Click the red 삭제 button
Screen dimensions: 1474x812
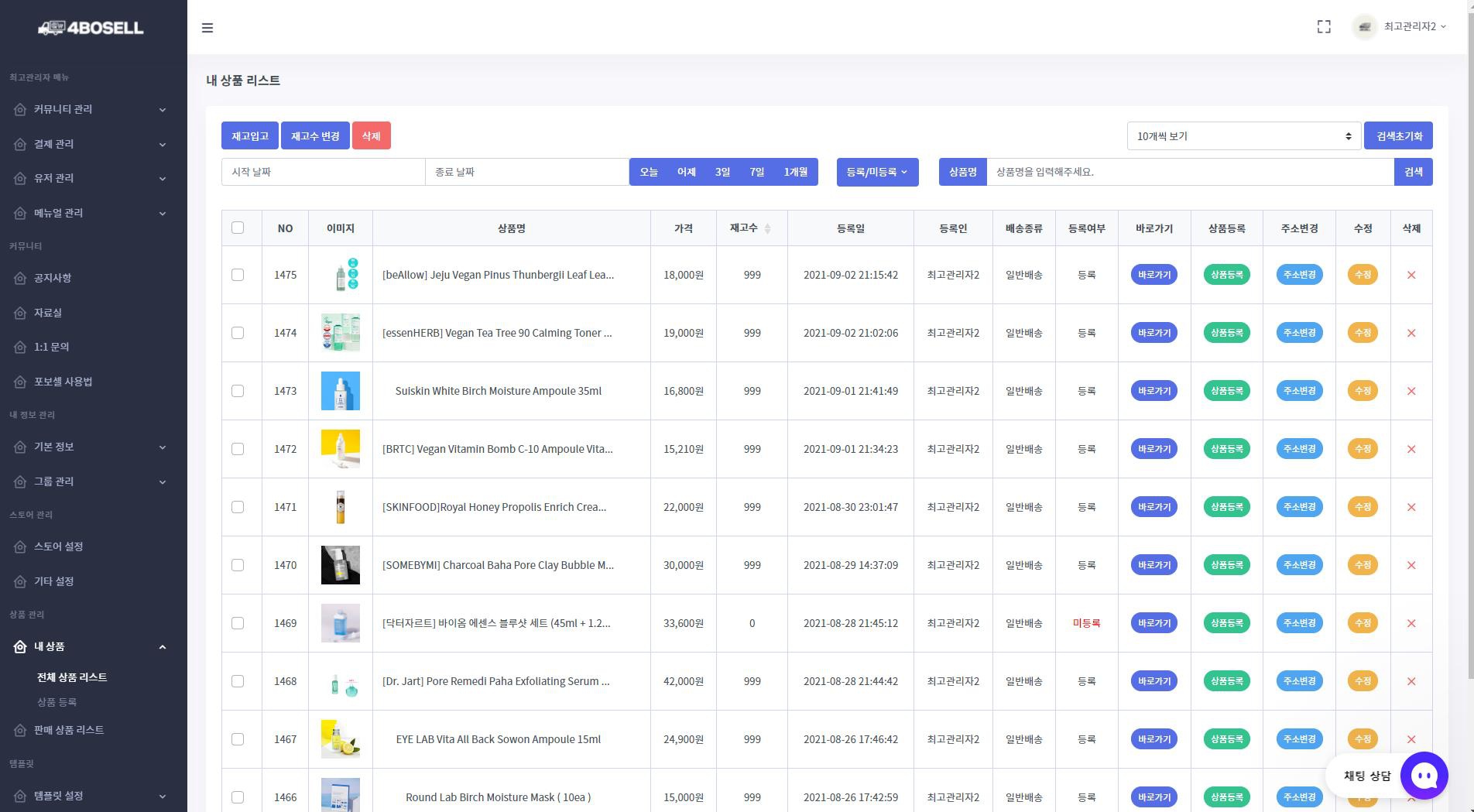click(371, 136)
